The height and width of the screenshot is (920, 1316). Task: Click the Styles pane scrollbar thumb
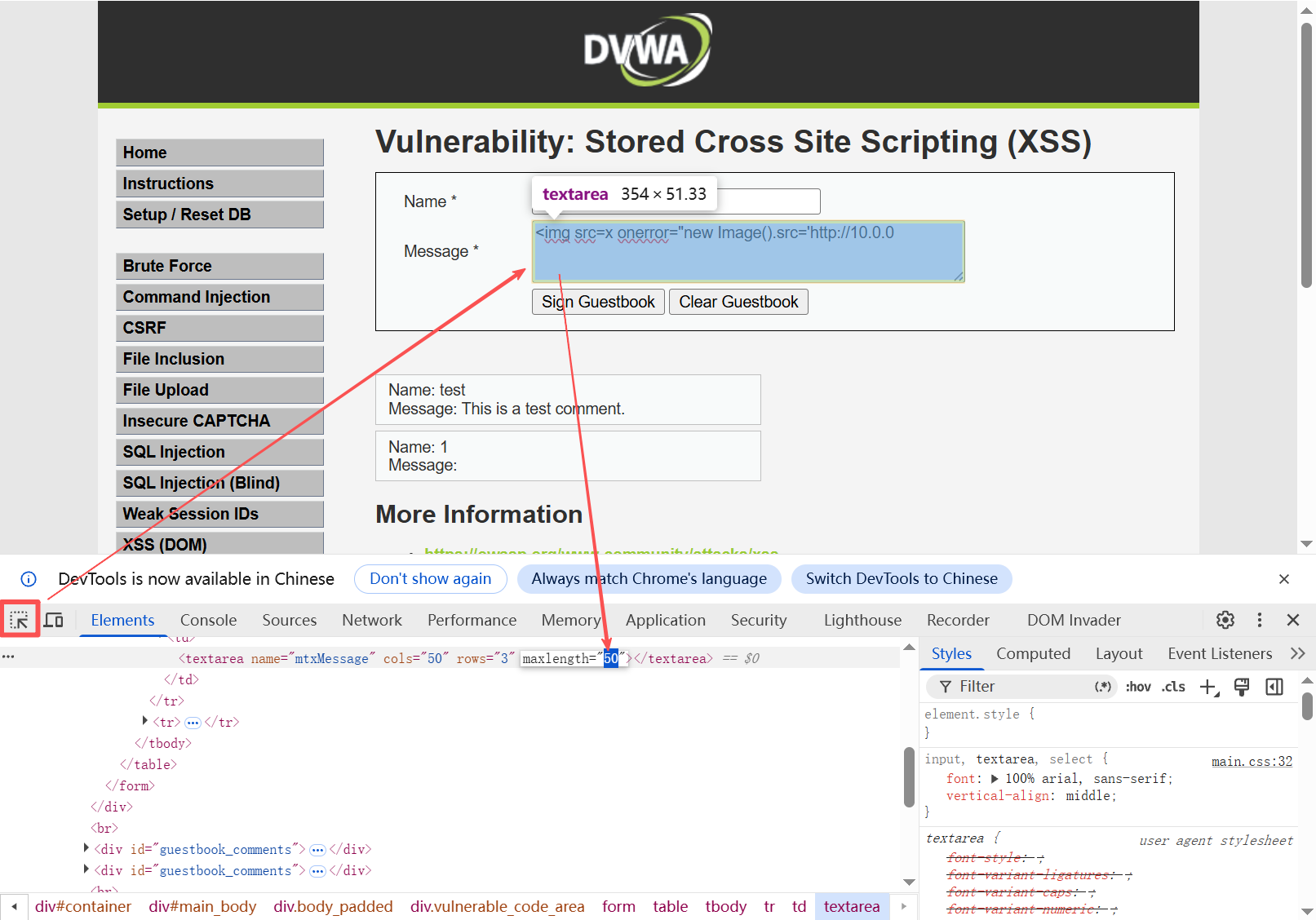click(1307, 706)
